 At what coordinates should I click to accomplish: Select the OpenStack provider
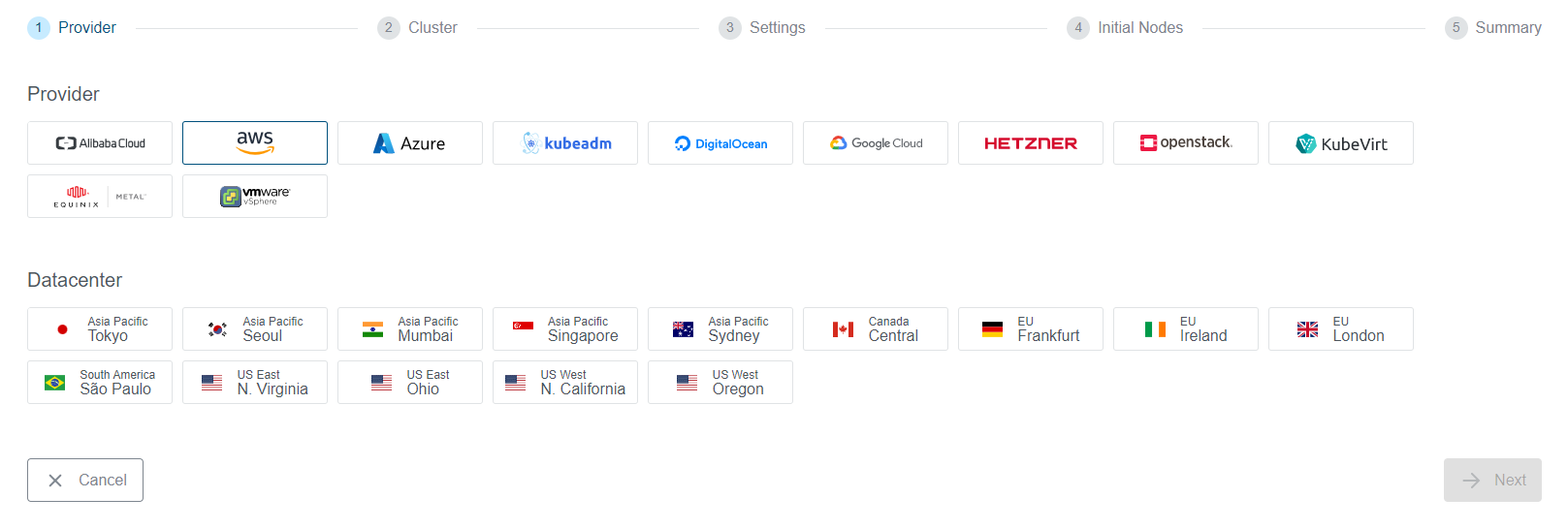1186,143
